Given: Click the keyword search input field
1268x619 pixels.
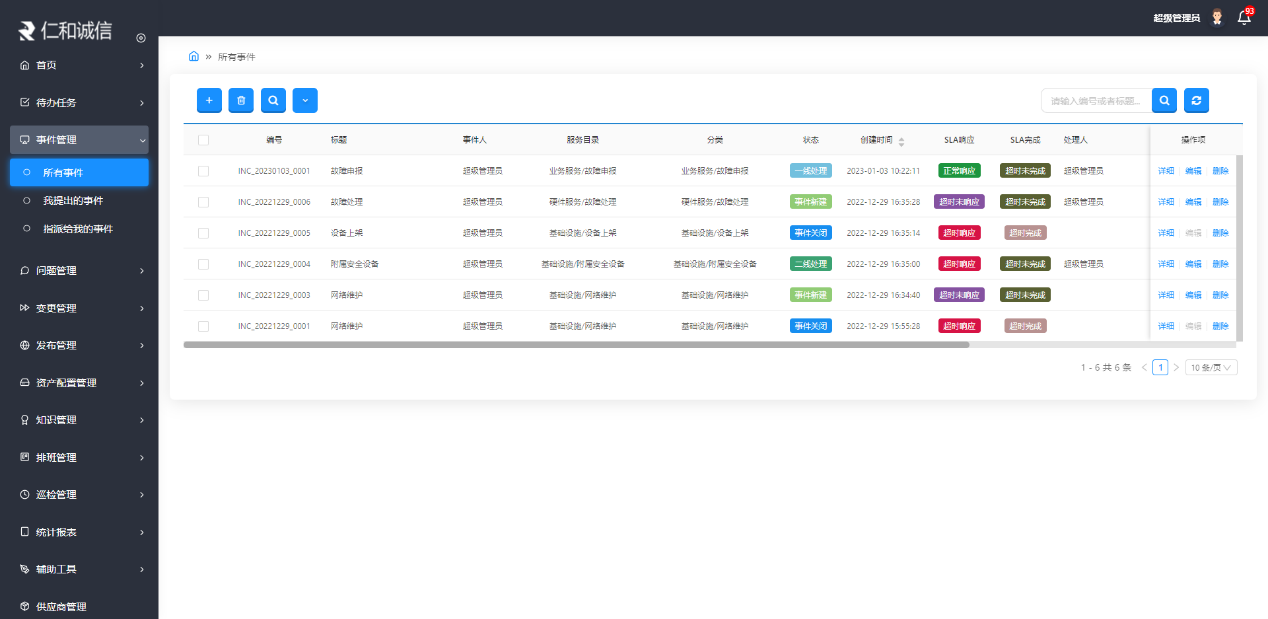Looking at the screenshot, I should click(1096, 100).
